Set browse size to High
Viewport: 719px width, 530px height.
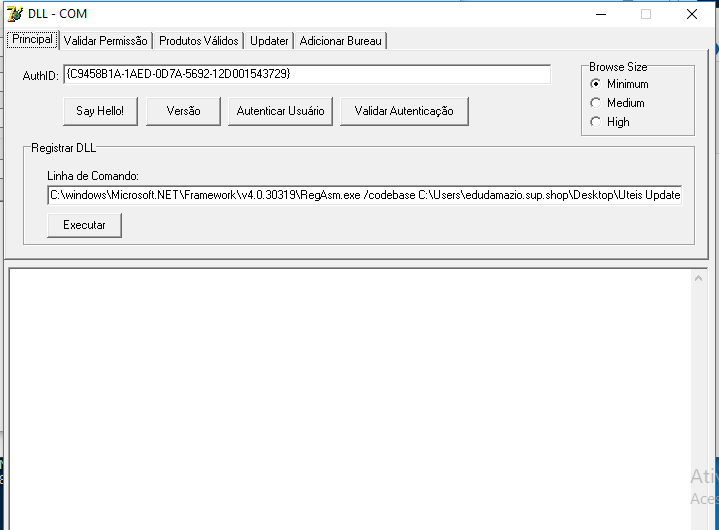pyautogui.click(x=596, y=122)
